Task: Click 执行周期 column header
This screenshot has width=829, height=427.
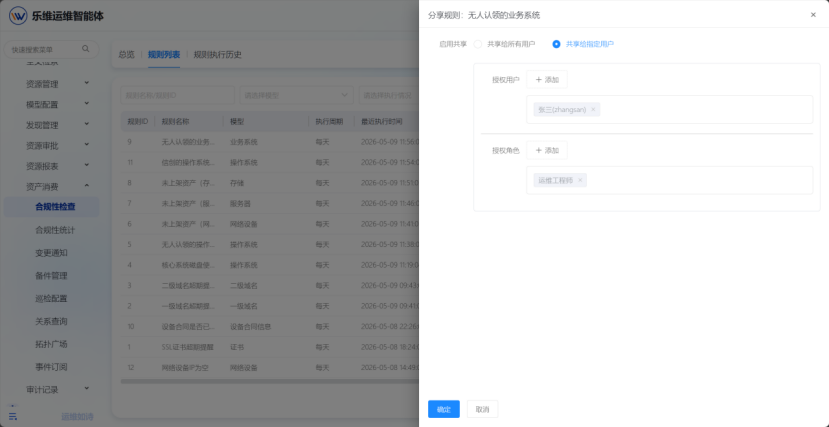Action: coord(329,122)
